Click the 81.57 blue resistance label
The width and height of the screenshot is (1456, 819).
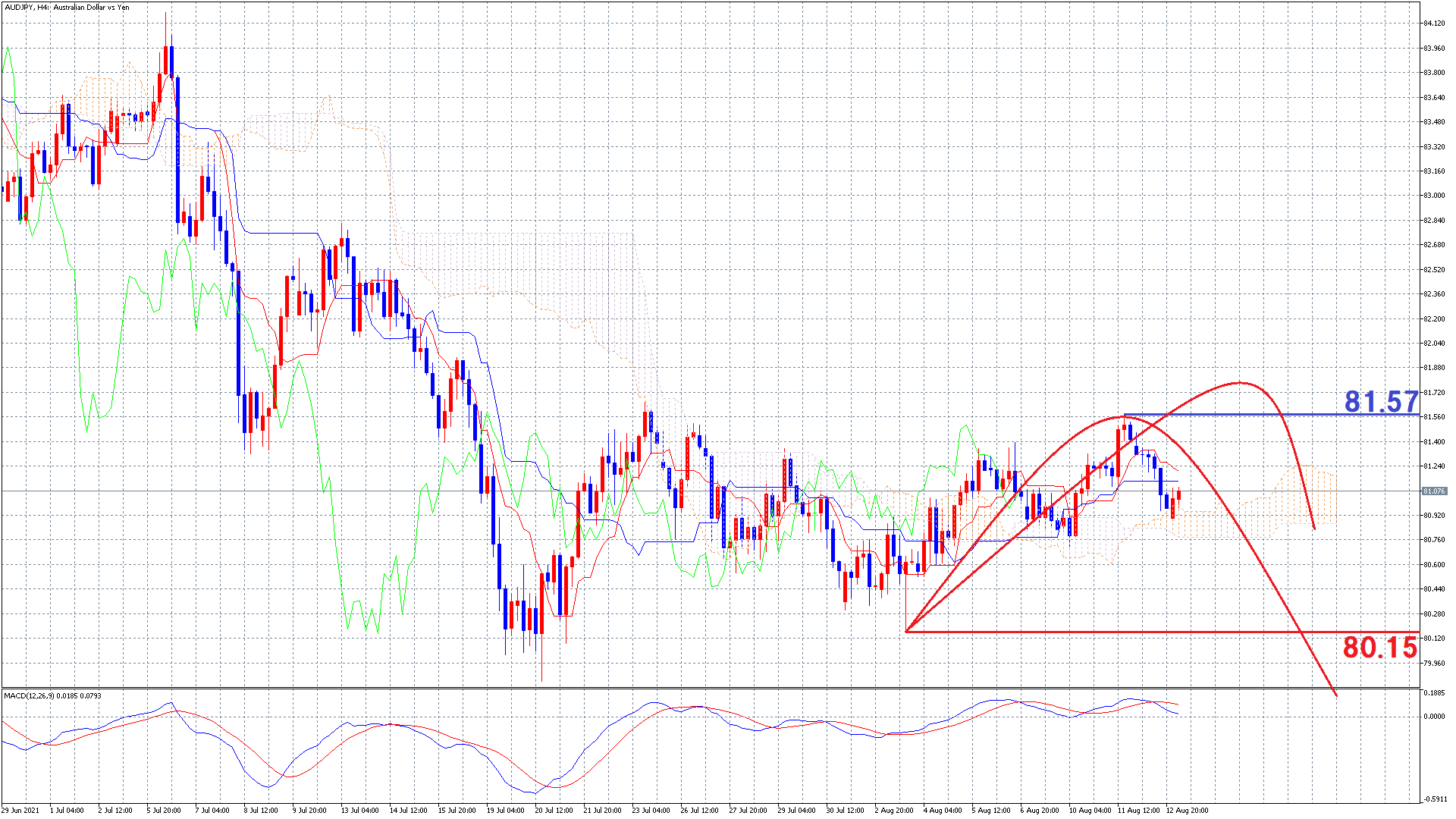(1380, 401)
